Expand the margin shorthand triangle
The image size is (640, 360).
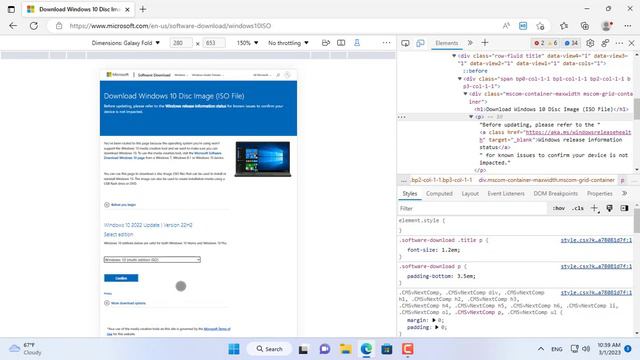pyautogui.click(x=434, y=320)
